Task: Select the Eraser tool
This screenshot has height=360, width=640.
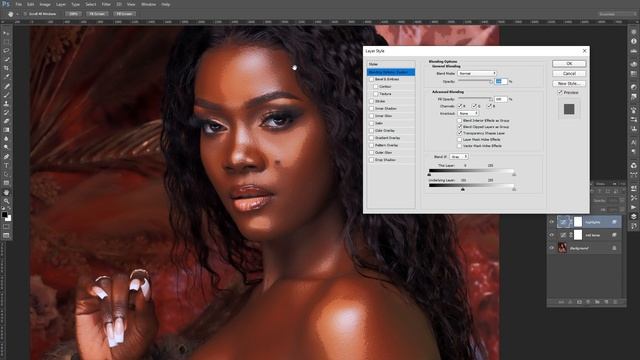Action: pyautogui.click(x=6, y=121)
